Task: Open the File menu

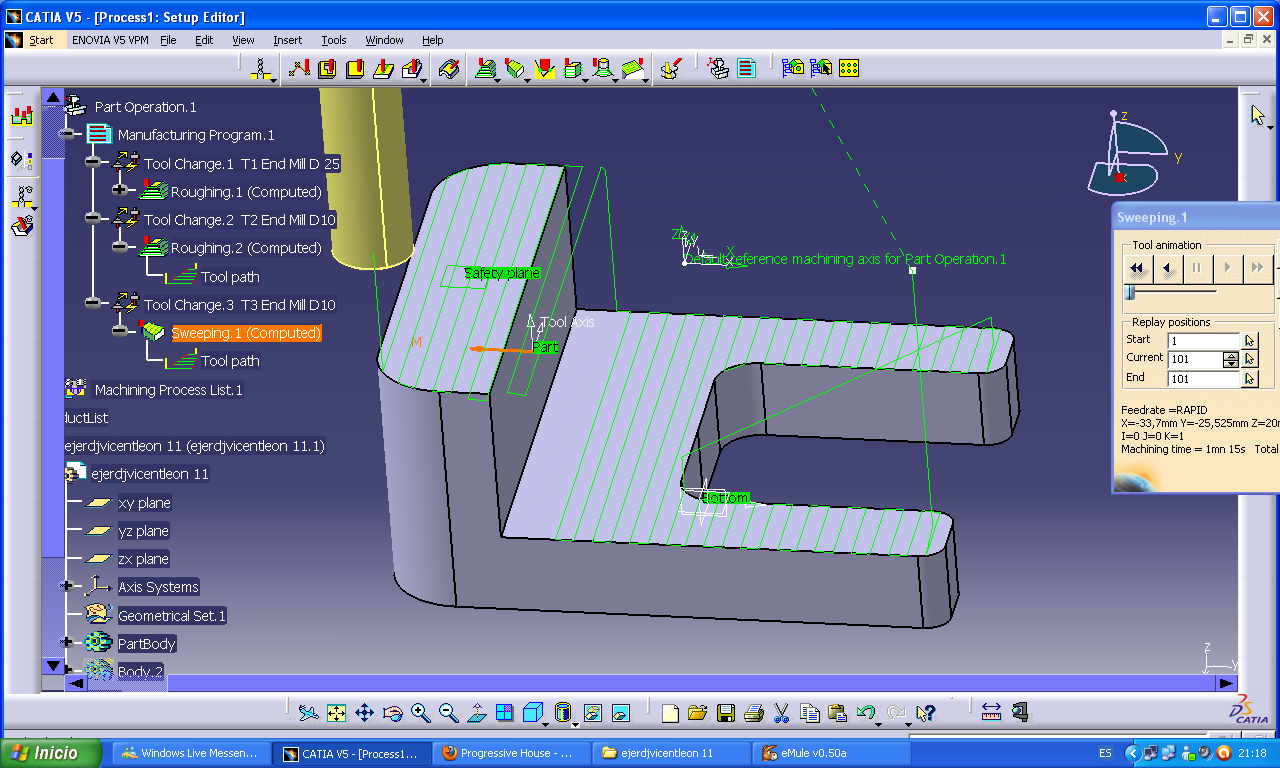Action: [168, 40]
